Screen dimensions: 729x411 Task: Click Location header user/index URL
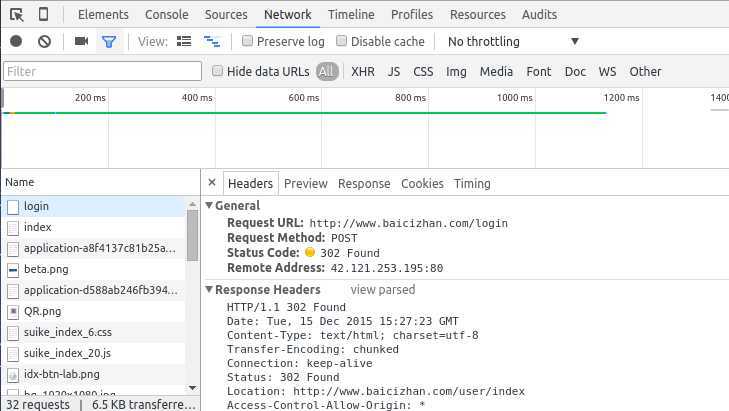(x=409, y=391)
